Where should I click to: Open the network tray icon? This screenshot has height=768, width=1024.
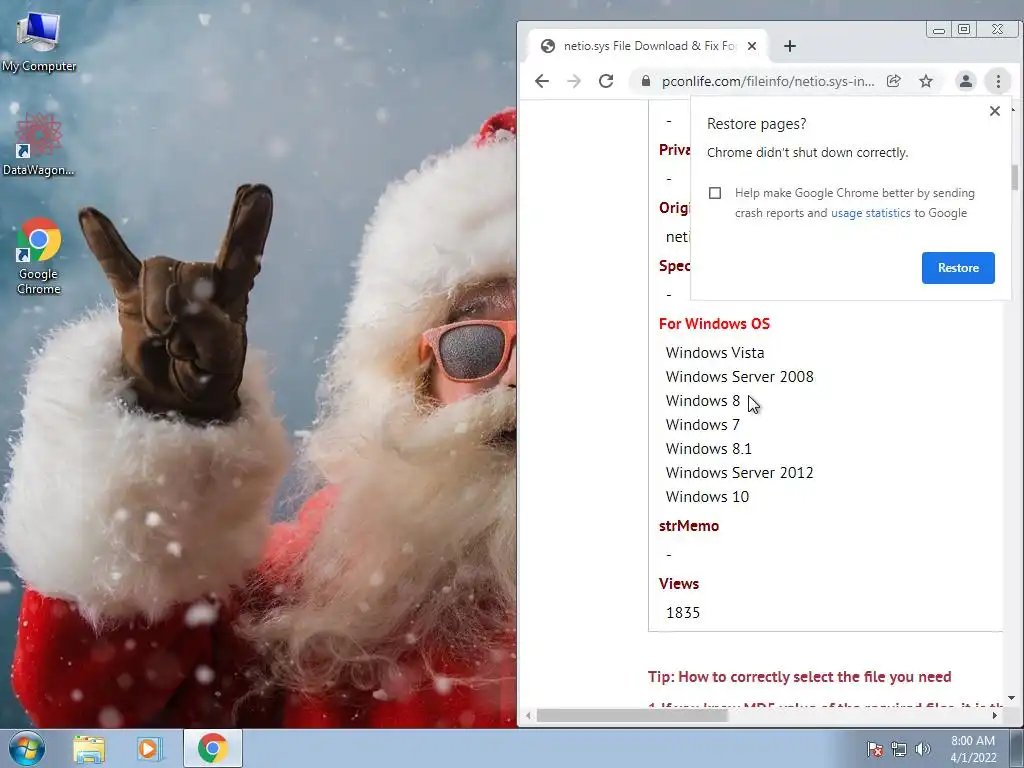click(899, 749)
